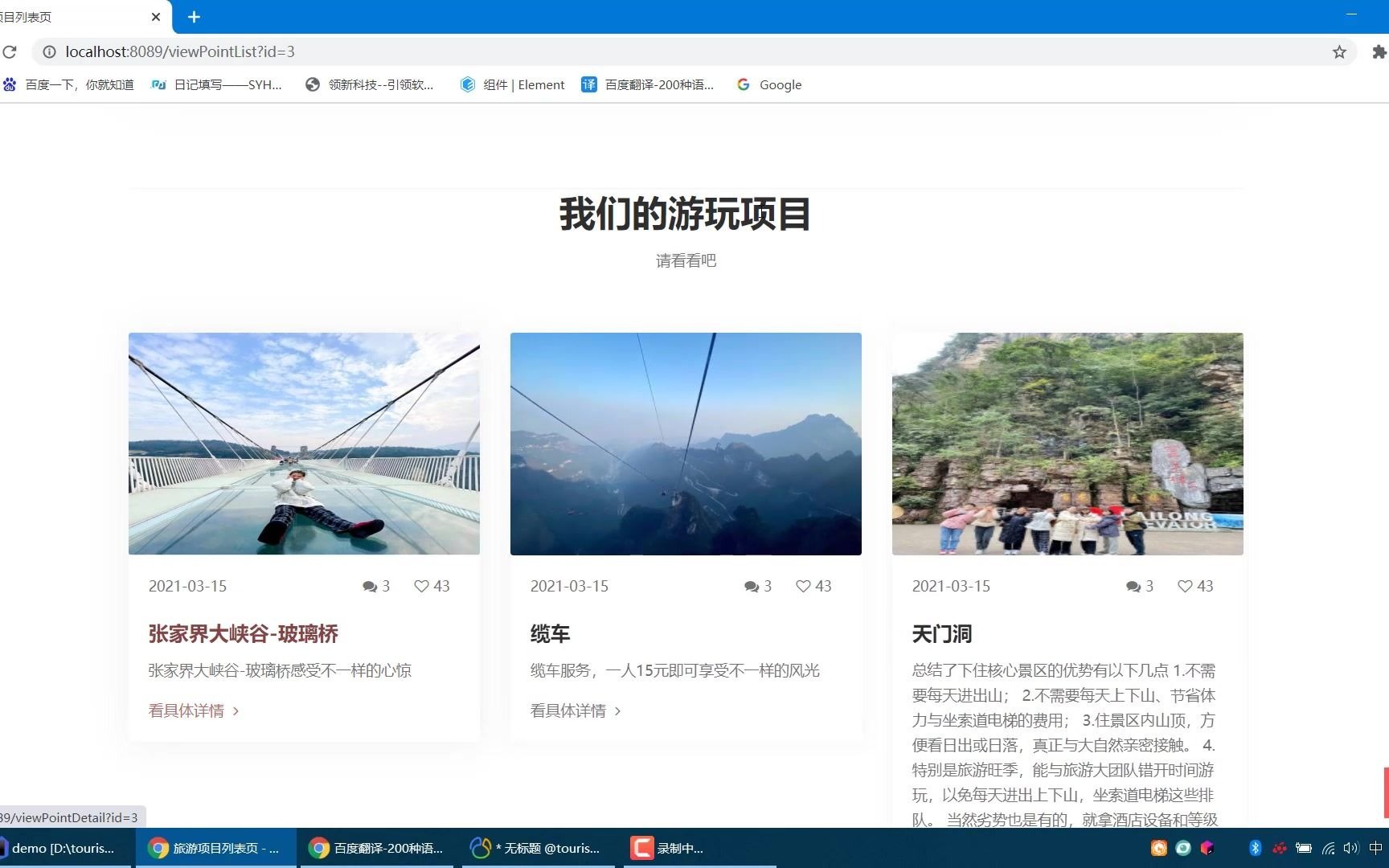Click the 请看看吧 subtitle text
The width and height of the screenshot is (1389, 868).
coord(686,260)
